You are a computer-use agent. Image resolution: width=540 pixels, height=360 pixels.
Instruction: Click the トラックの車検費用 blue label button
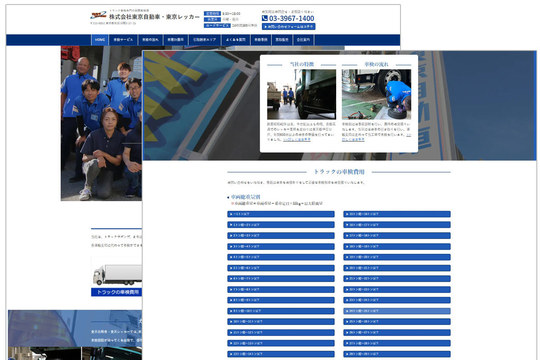click(x=117, y=292)
